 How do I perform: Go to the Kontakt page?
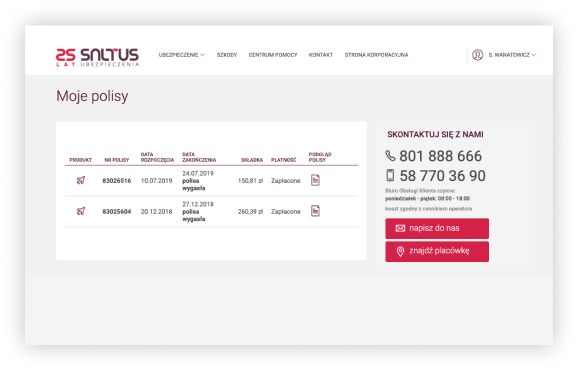(x=321, y=55)
